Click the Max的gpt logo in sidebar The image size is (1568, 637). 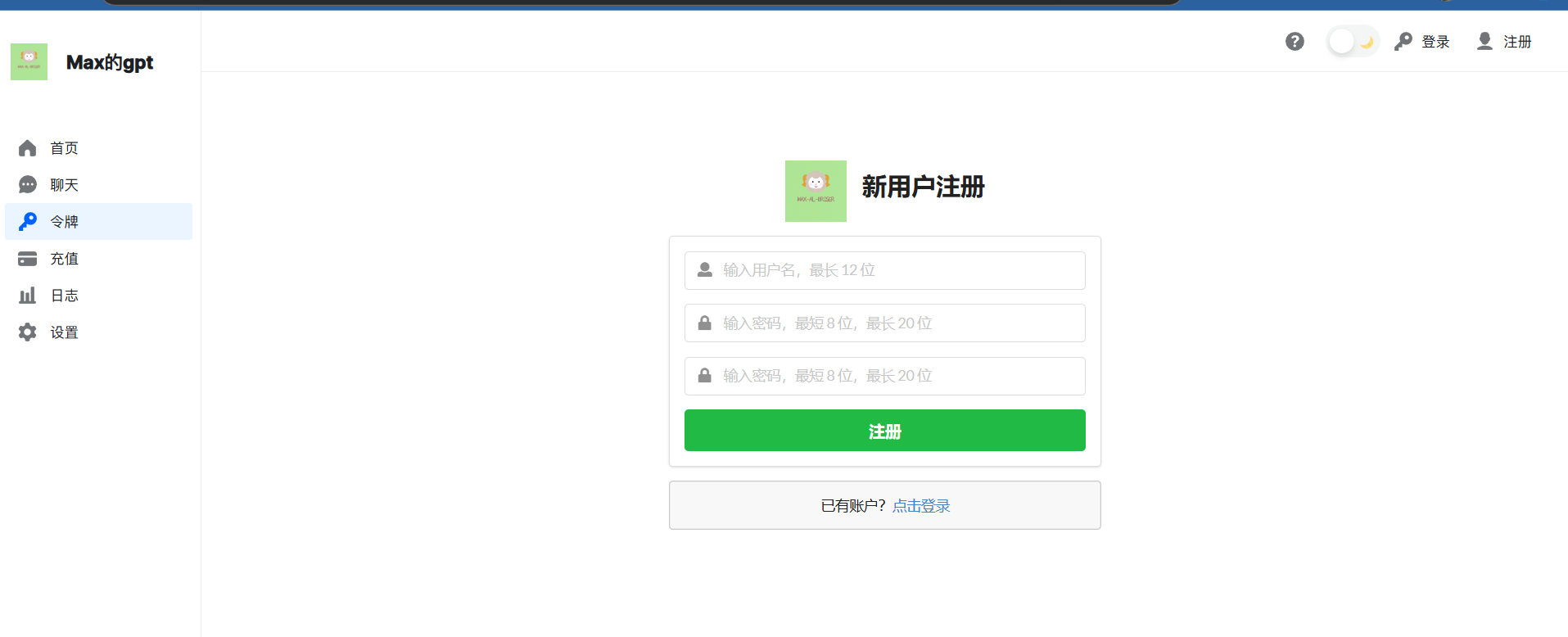coord(29,62)
